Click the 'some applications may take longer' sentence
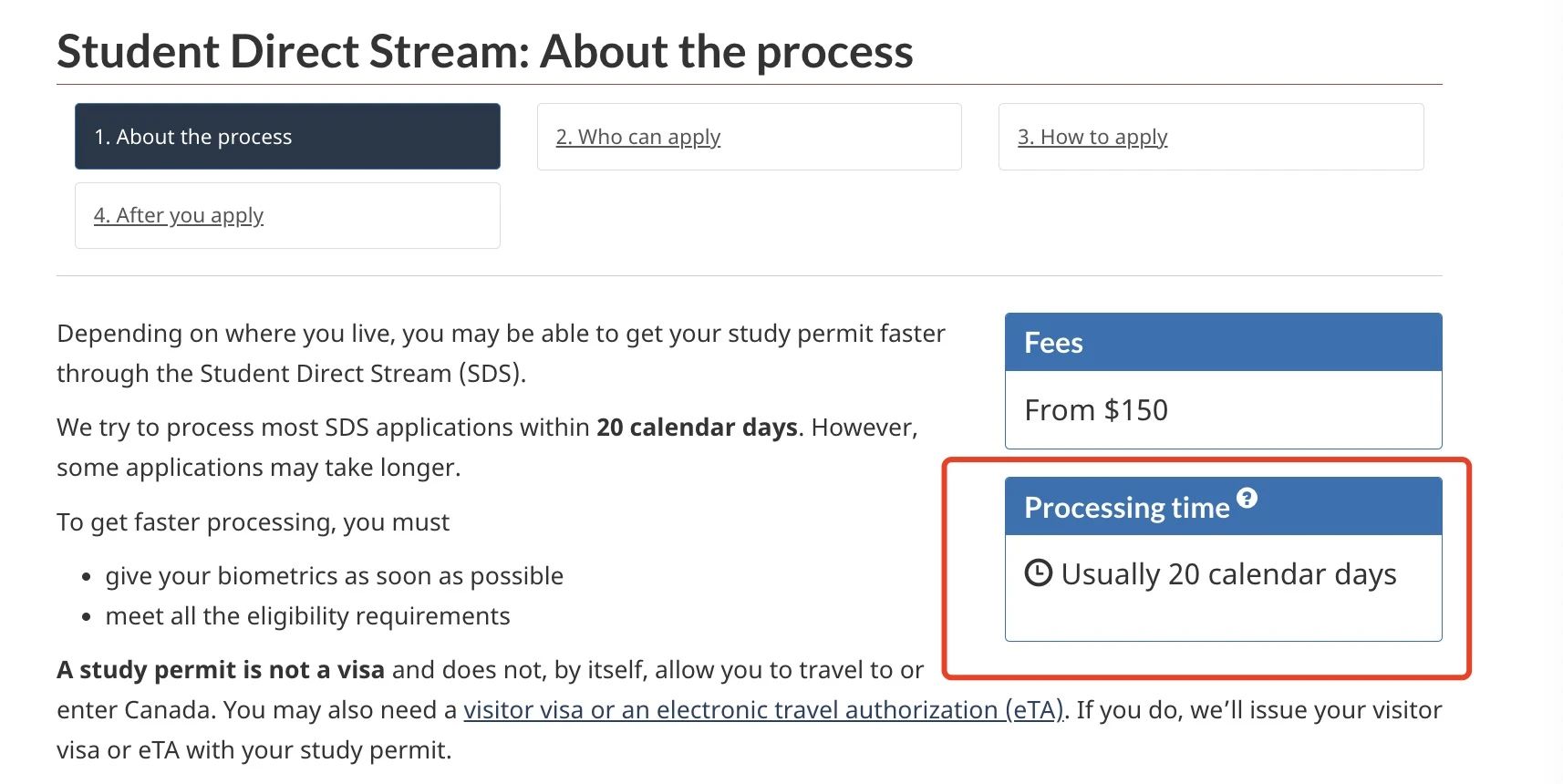This screenshot has height=784, width=1563. [258, 468]
